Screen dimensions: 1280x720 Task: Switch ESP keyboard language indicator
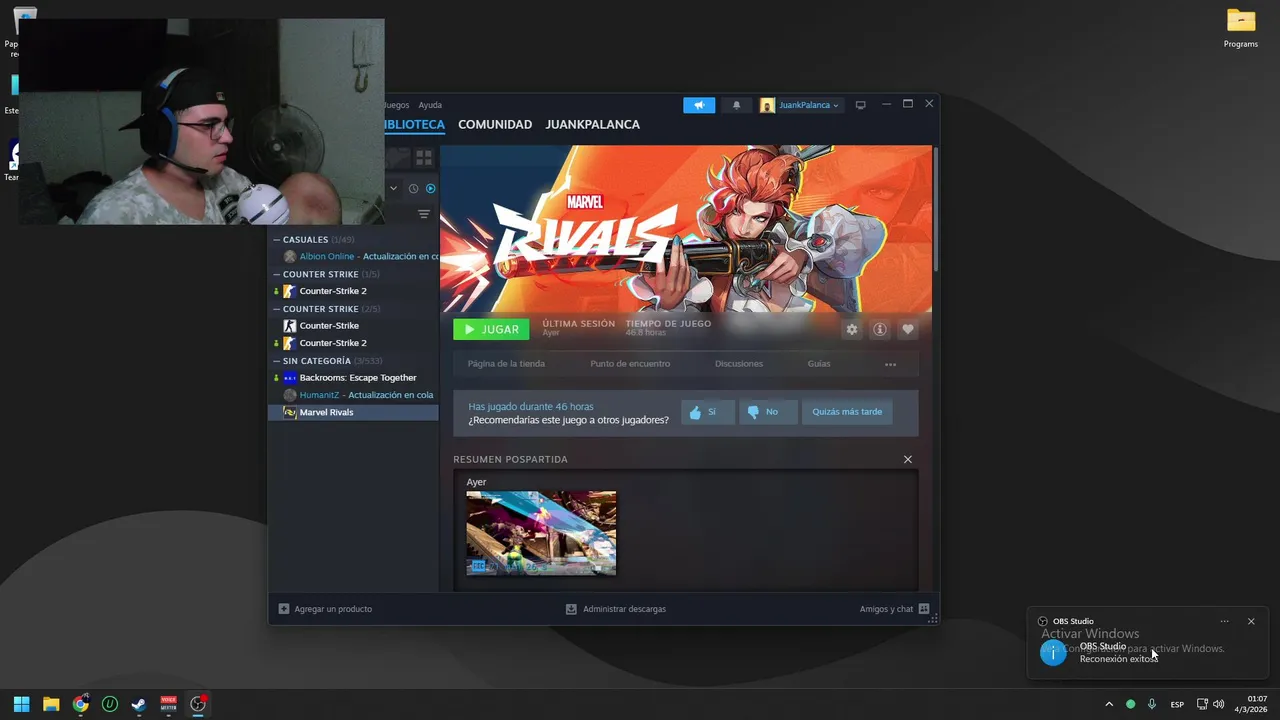click(1177, 704)
